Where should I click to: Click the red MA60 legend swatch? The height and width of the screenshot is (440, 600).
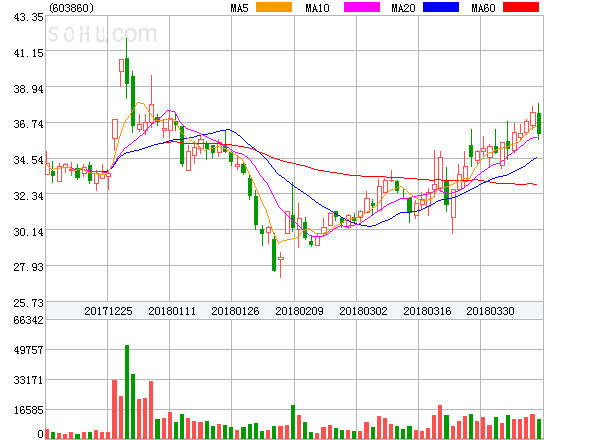point(521,7)
